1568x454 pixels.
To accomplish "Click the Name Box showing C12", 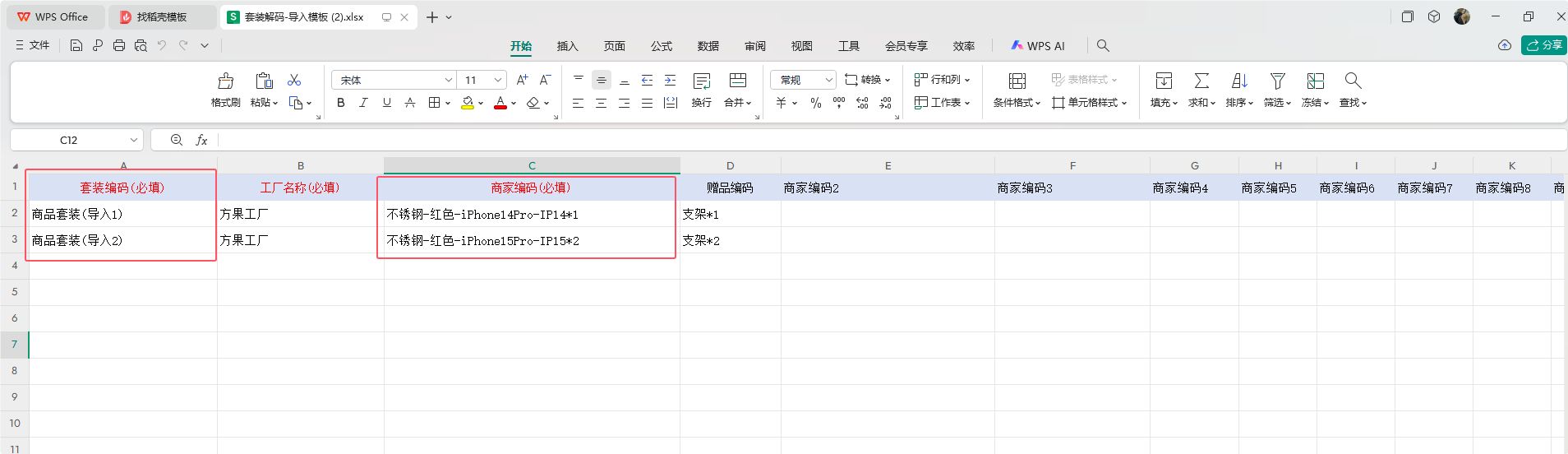I will (77, 140).
